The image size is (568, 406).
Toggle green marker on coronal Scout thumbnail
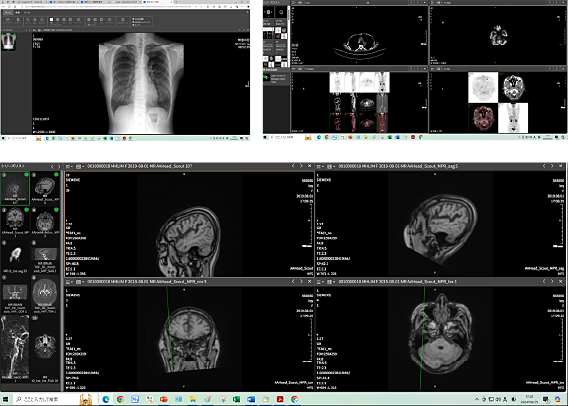pos(26,210)
